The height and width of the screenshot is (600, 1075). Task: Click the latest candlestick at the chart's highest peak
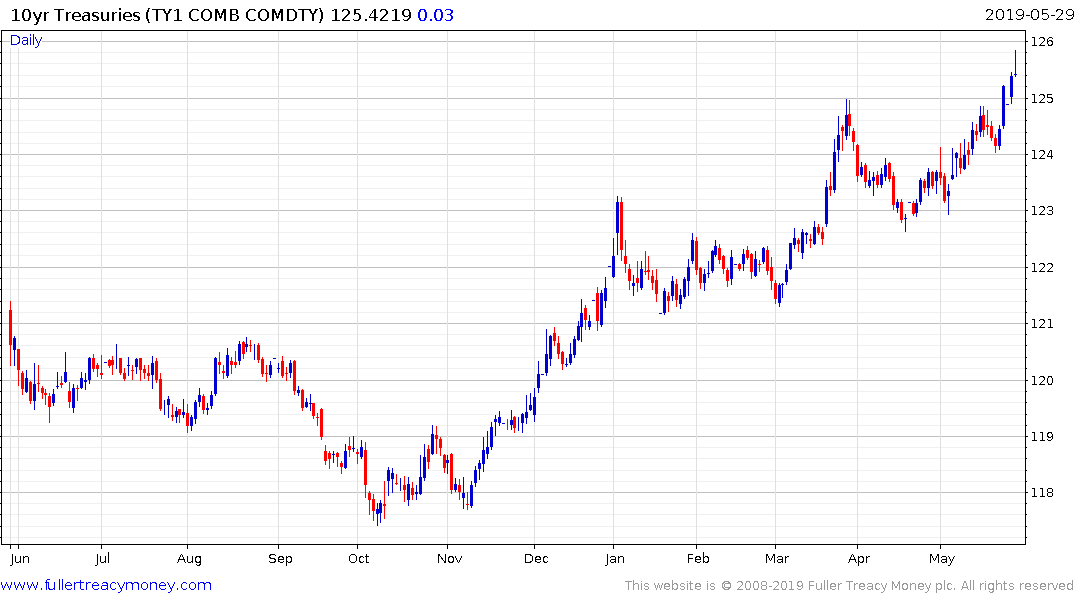[x=1015, y=63]
